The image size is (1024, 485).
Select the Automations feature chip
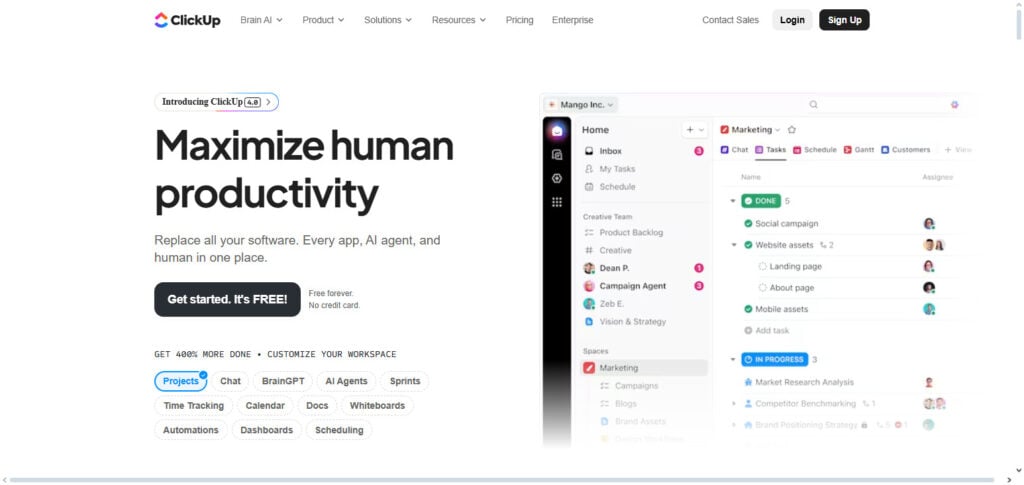[191, 430]
